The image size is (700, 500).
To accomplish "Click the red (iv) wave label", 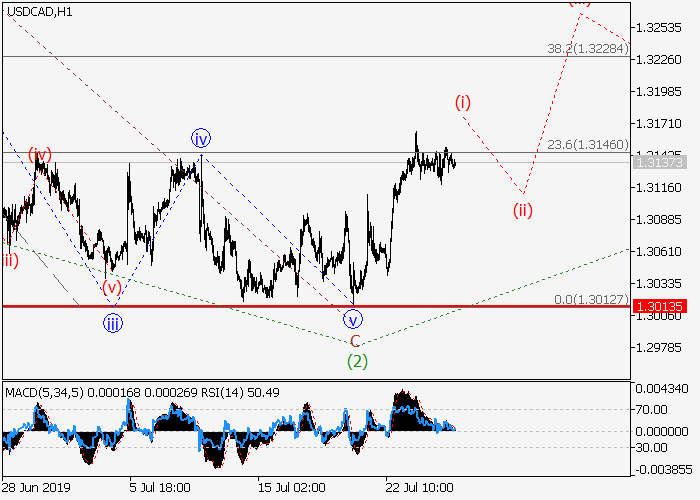I will click(40, 154).
